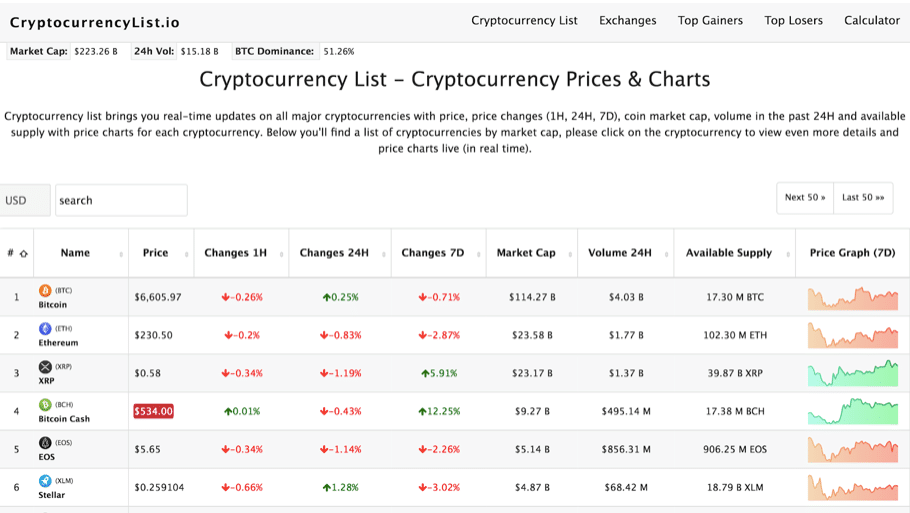The image size is (910, 513).
Task: Click EOS volume $856.31 M
Action: pyautogui.click(x=626, y=449)
